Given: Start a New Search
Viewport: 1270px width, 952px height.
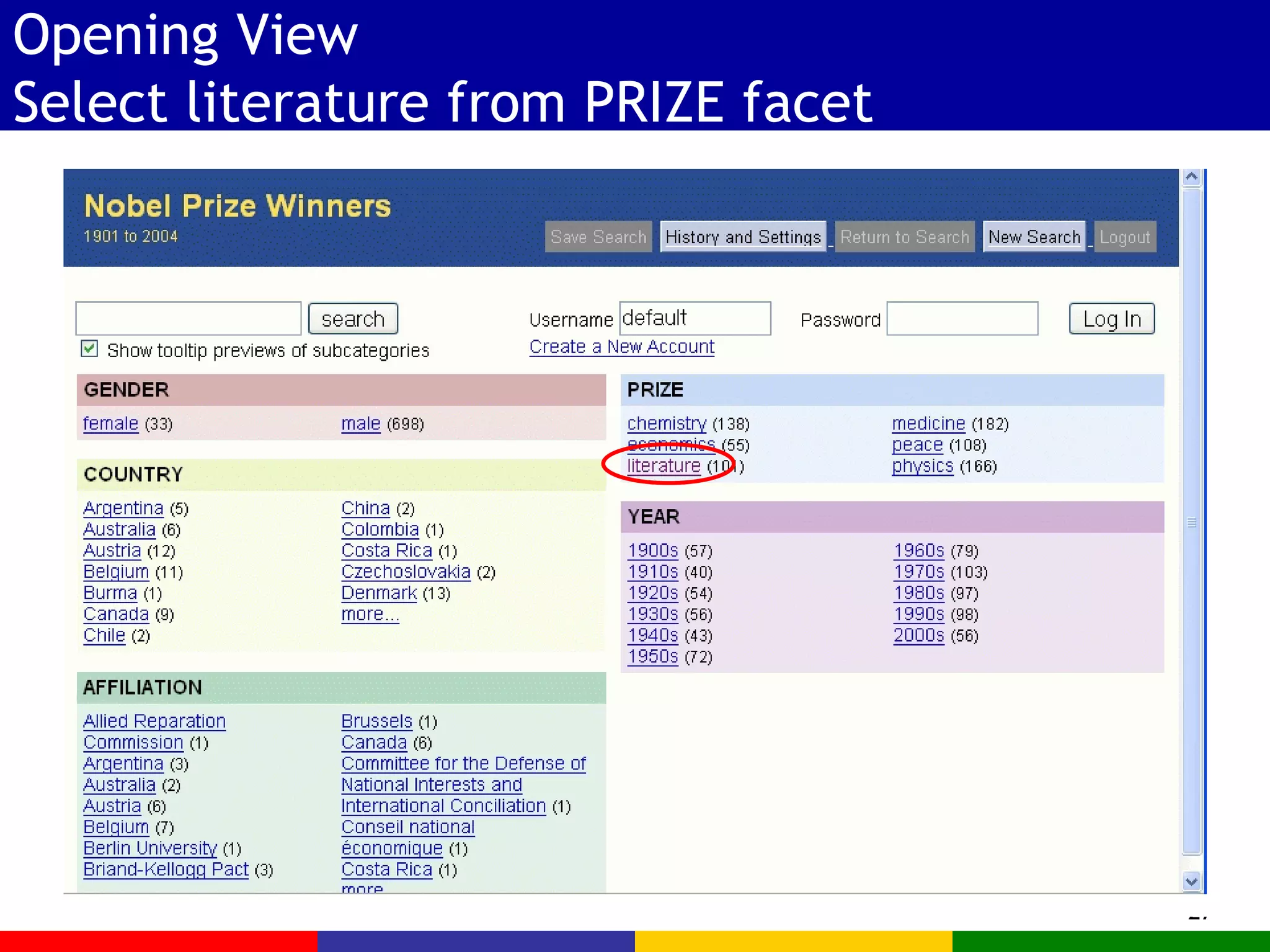Looking at the screenshot, I should click(x=1034, y=237).
